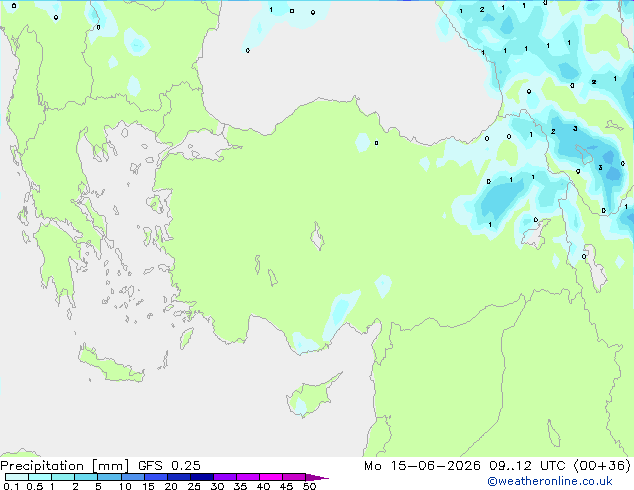Click the island of Cyprus on the map
Viewport: 634px width, 490px height.
311,397
